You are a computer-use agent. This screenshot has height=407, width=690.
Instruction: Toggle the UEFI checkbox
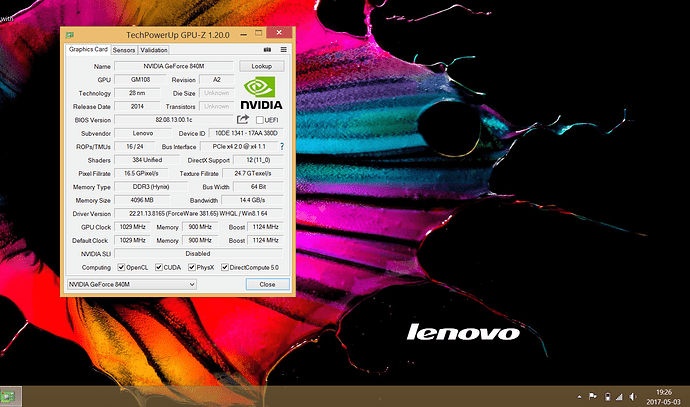coord(260,120)
